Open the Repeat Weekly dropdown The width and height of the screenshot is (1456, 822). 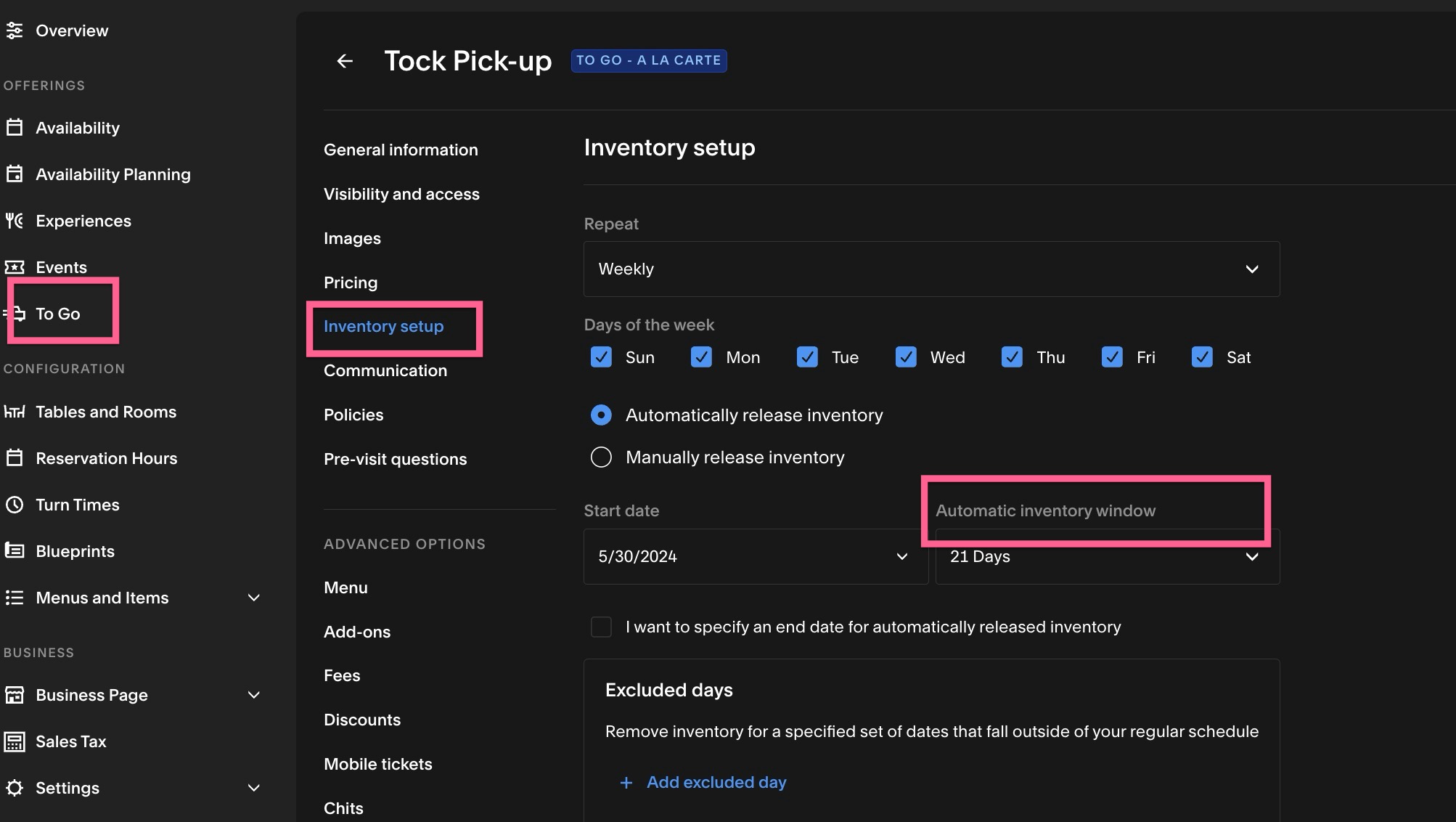tap(931, 269)
